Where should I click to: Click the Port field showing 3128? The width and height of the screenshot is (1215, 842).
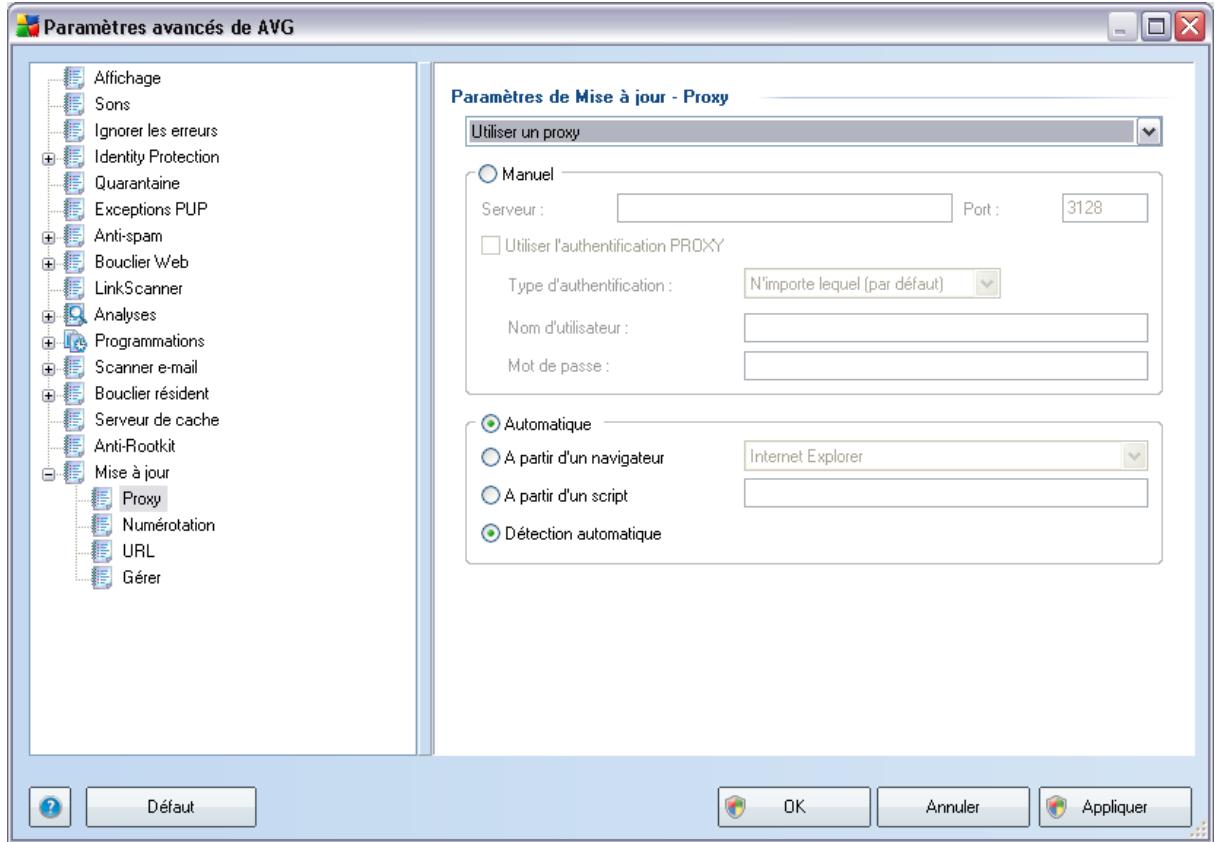[x=1103, y=206]
